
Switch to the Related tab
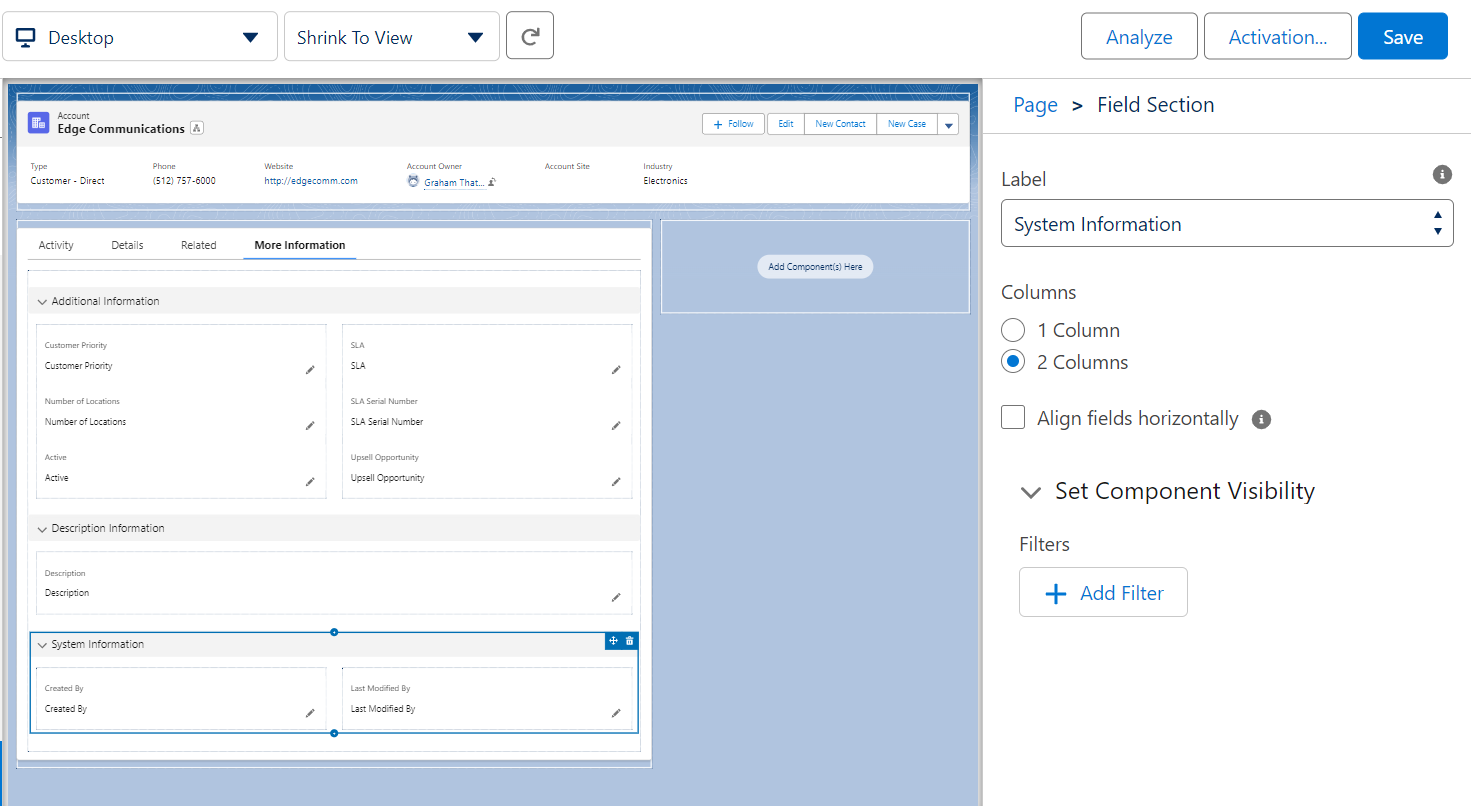coord(198,245)
